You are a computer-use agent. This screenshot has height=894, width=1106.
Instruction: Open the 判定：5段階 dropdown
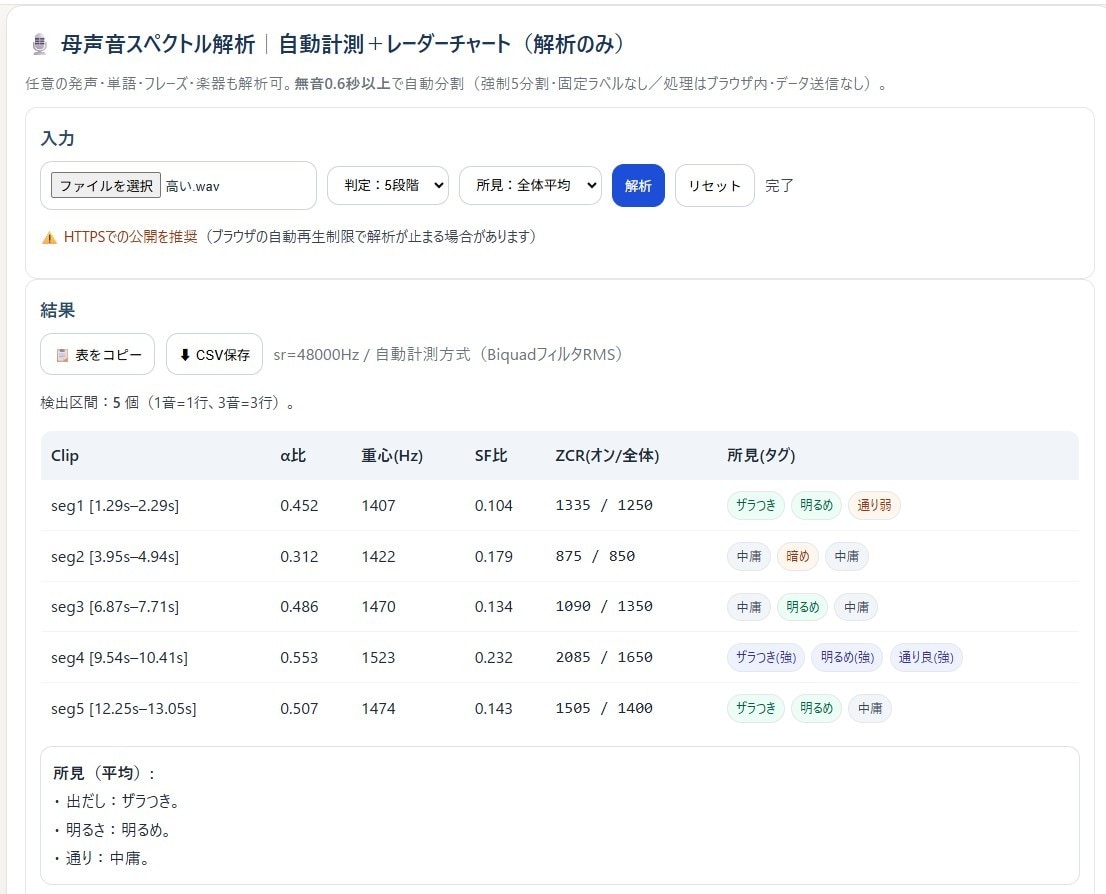[x=388, y=186]
